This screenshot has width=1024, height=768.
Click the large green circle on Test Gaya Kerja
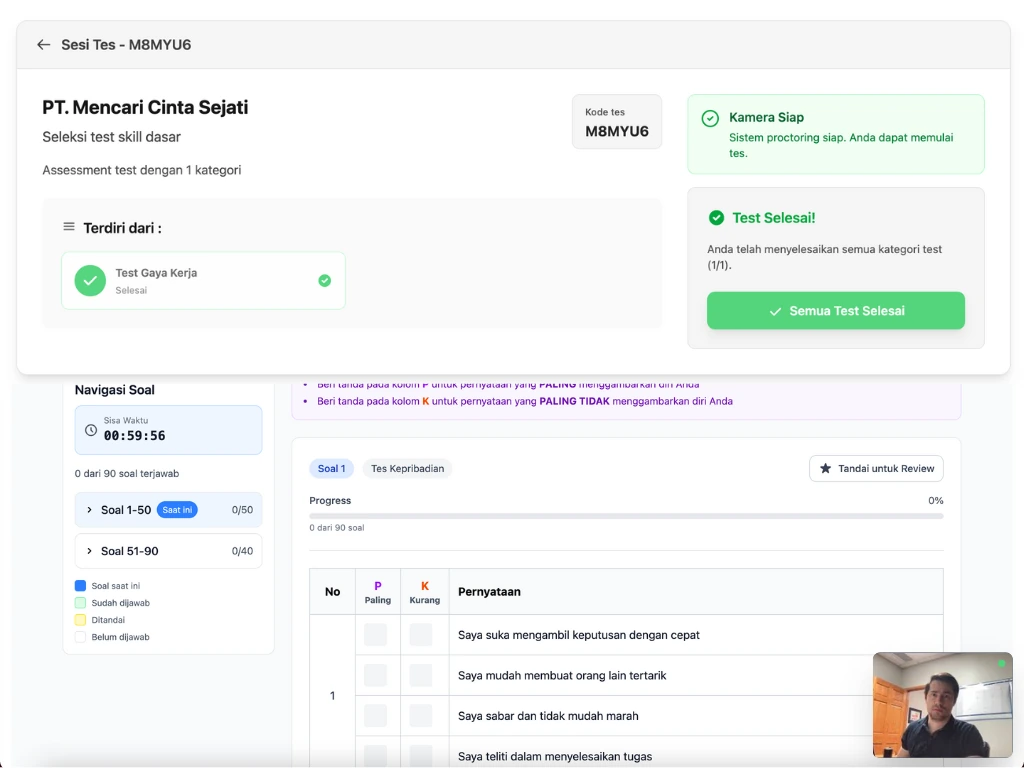(90, 281)
